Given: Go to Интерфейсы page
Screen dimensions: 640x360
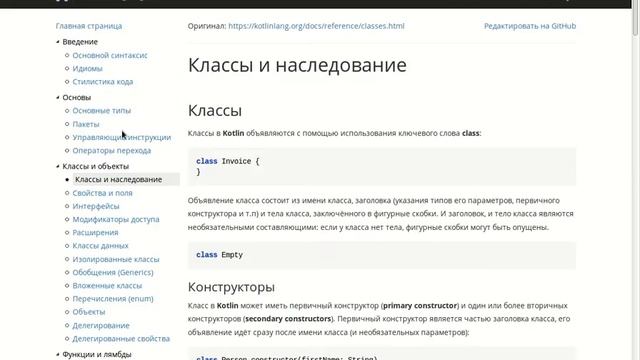Looking at the screenshot, I should click(x=96, y=206).
